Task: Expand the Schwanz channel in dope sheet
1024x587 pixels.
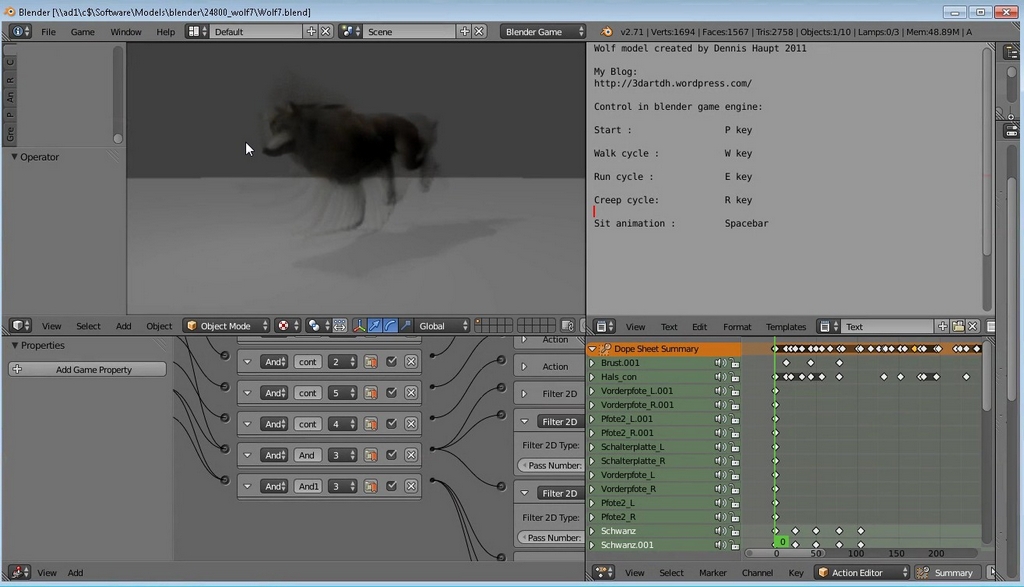Action: coord(592,531)
